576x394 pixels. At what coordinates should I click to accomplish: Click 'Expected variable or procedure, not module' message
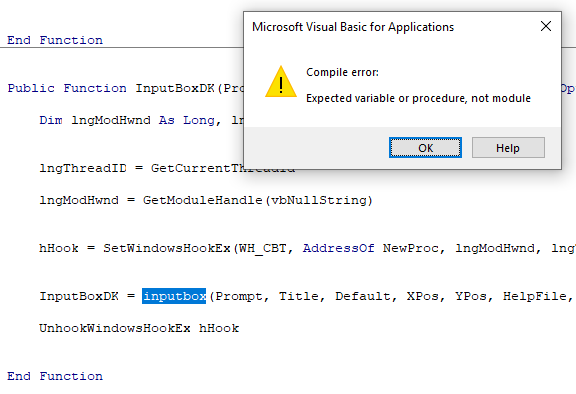418,98
